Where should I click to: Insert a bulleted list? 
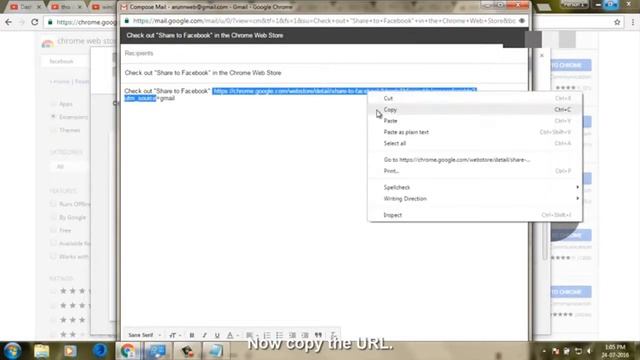pyautogui.click(x=280, y=335)
